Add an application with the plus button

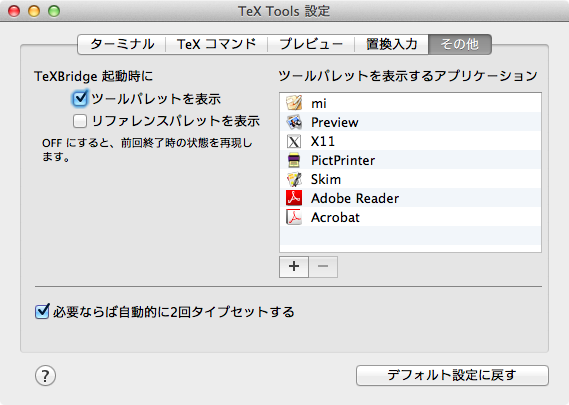(294, 267)
